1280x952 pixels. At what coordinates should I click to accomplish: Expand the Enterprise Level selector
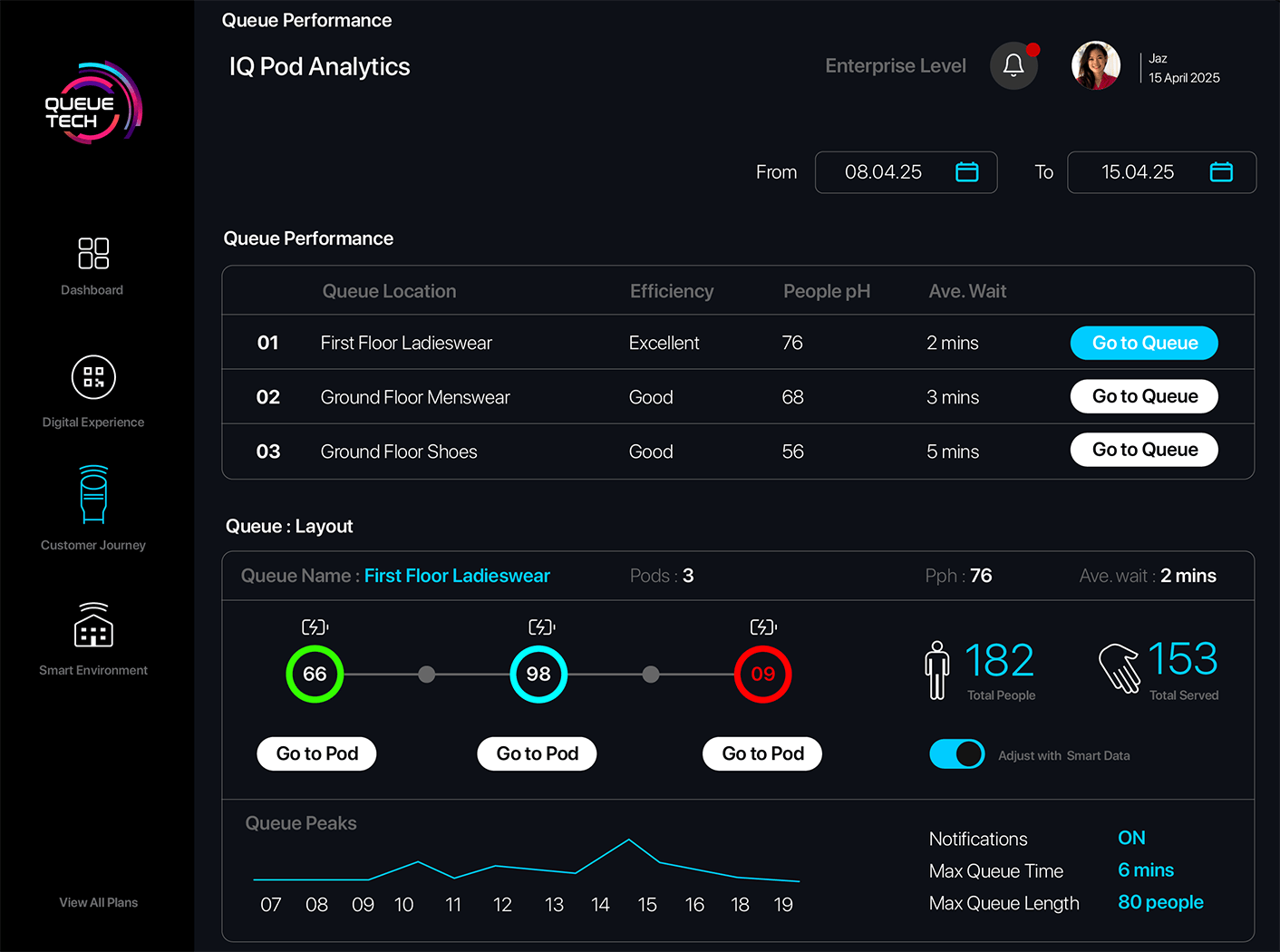[896, 65]
